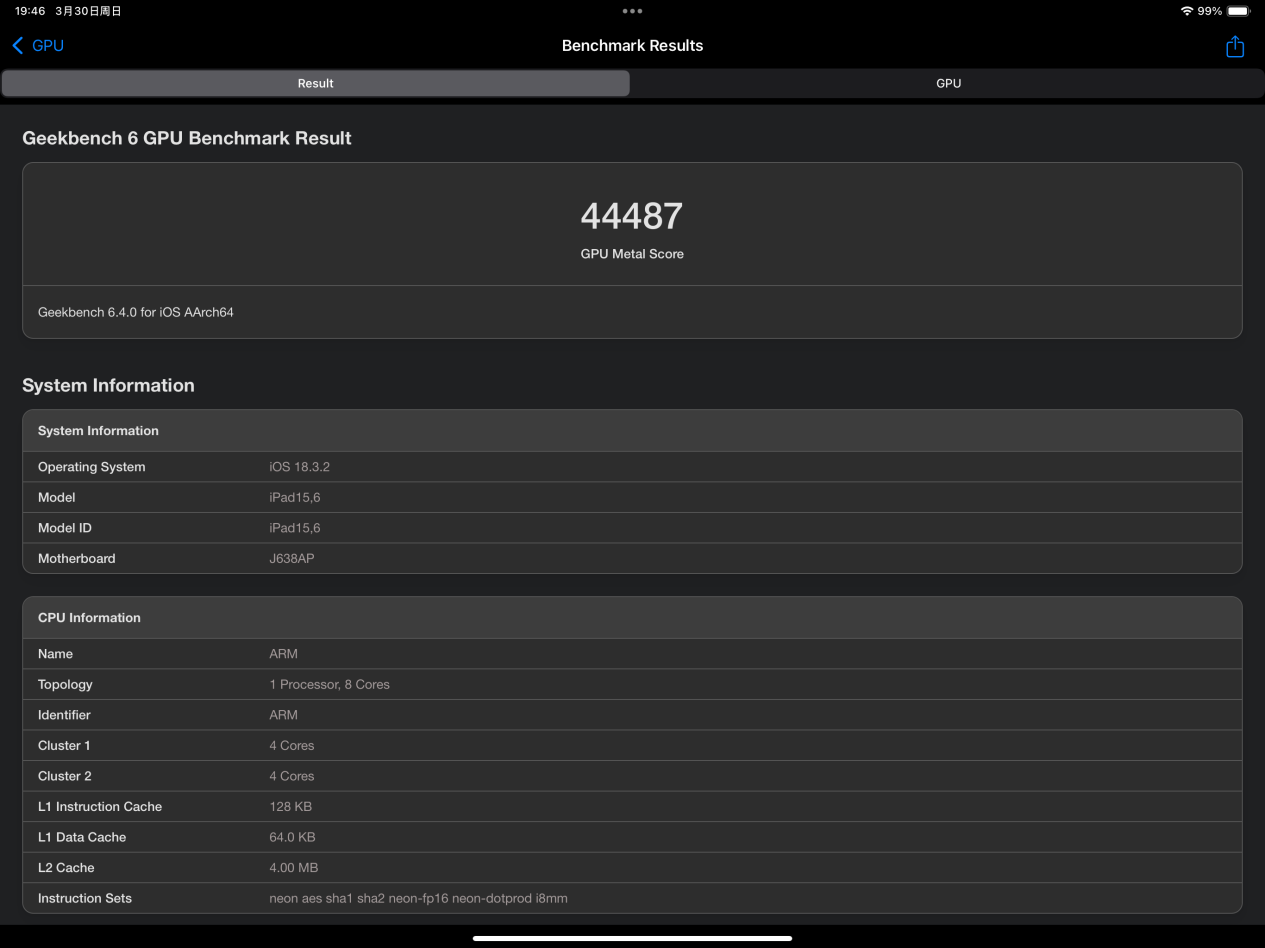Select the Model ID row
This screenshot has width=1265, height=948.
pos(632,528)
